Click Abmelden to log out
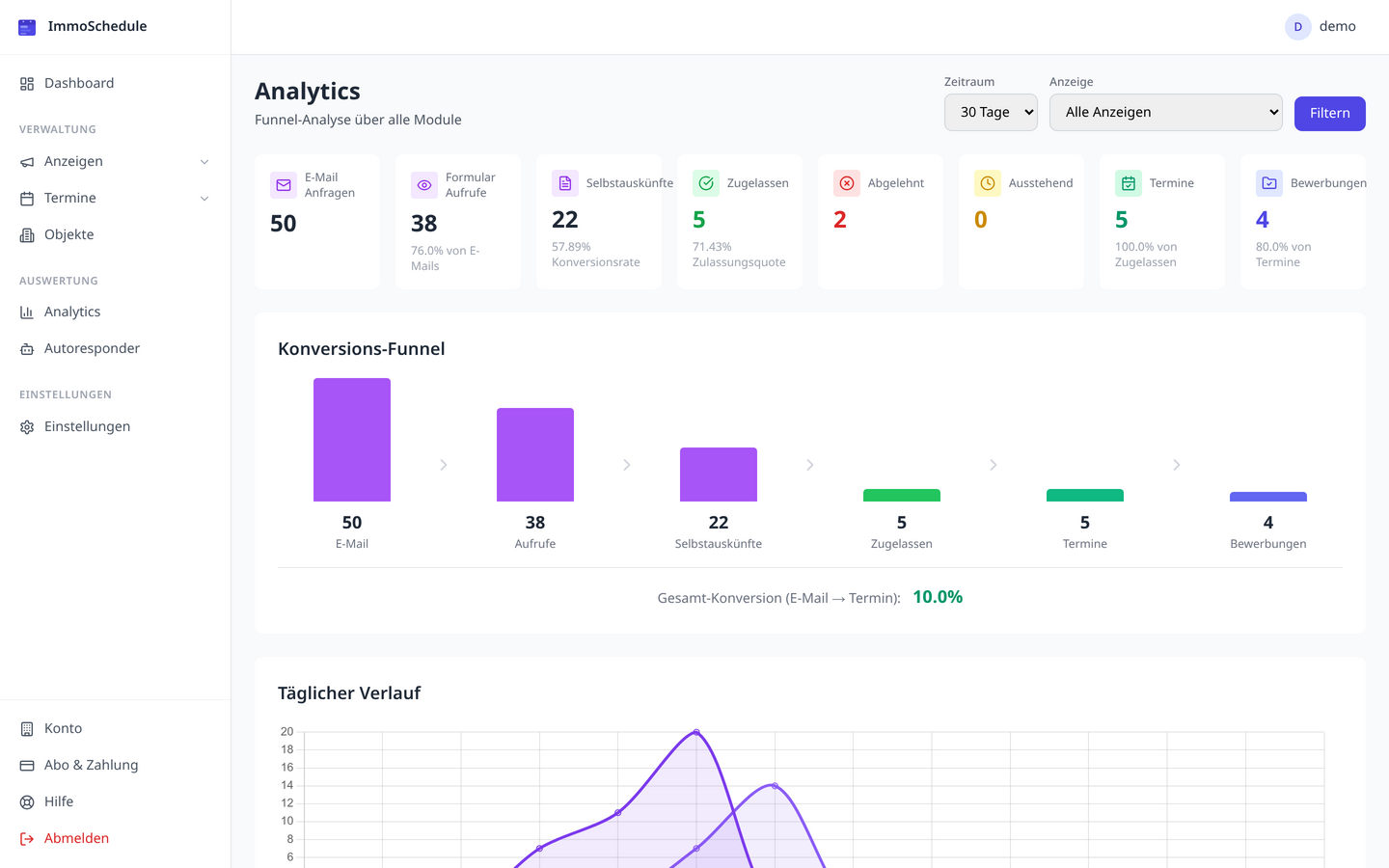1389x868 pixels. [x=76, y=838]
